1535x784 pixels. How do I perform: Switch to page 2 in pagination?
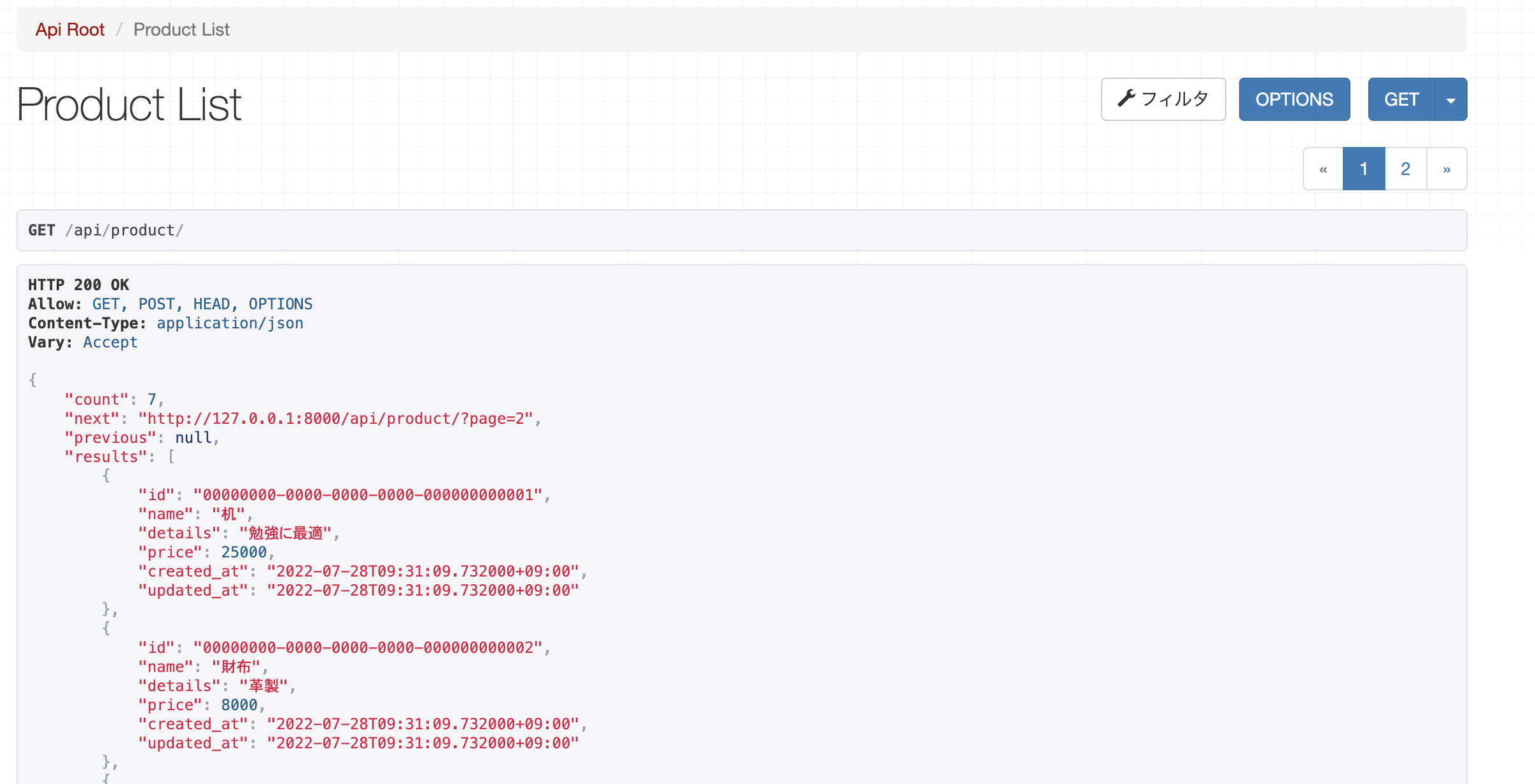click(x=1405, y=169)
